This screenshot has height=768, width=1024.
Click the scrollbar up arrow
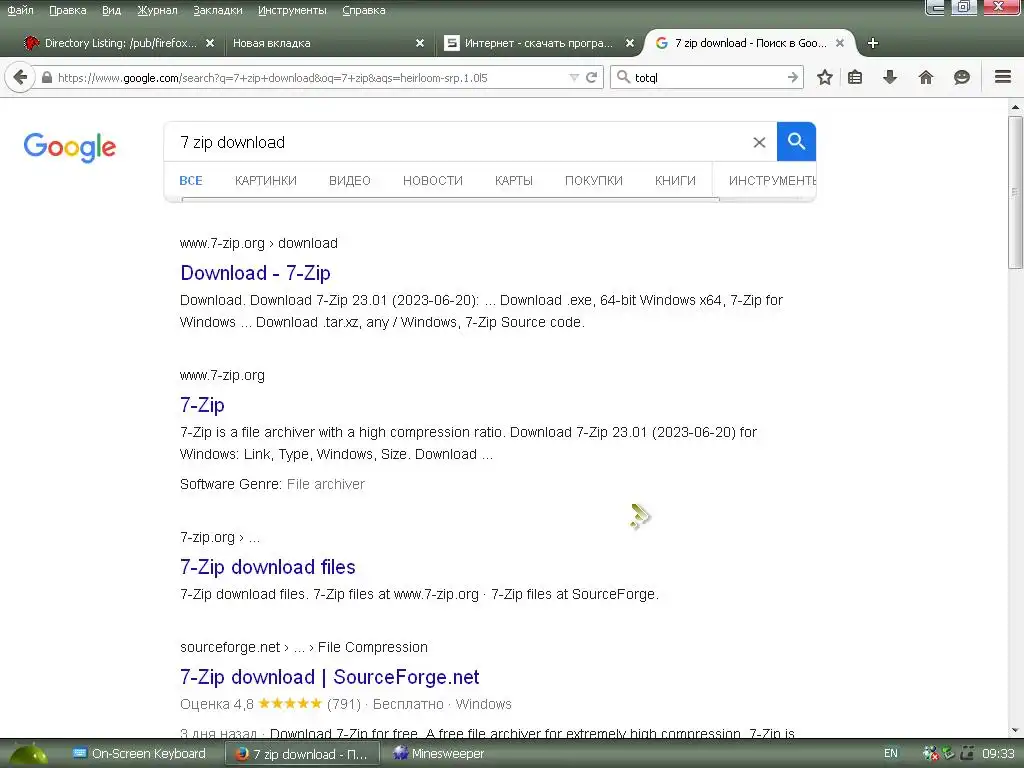pyautogui.click(x=1015, y=107)
